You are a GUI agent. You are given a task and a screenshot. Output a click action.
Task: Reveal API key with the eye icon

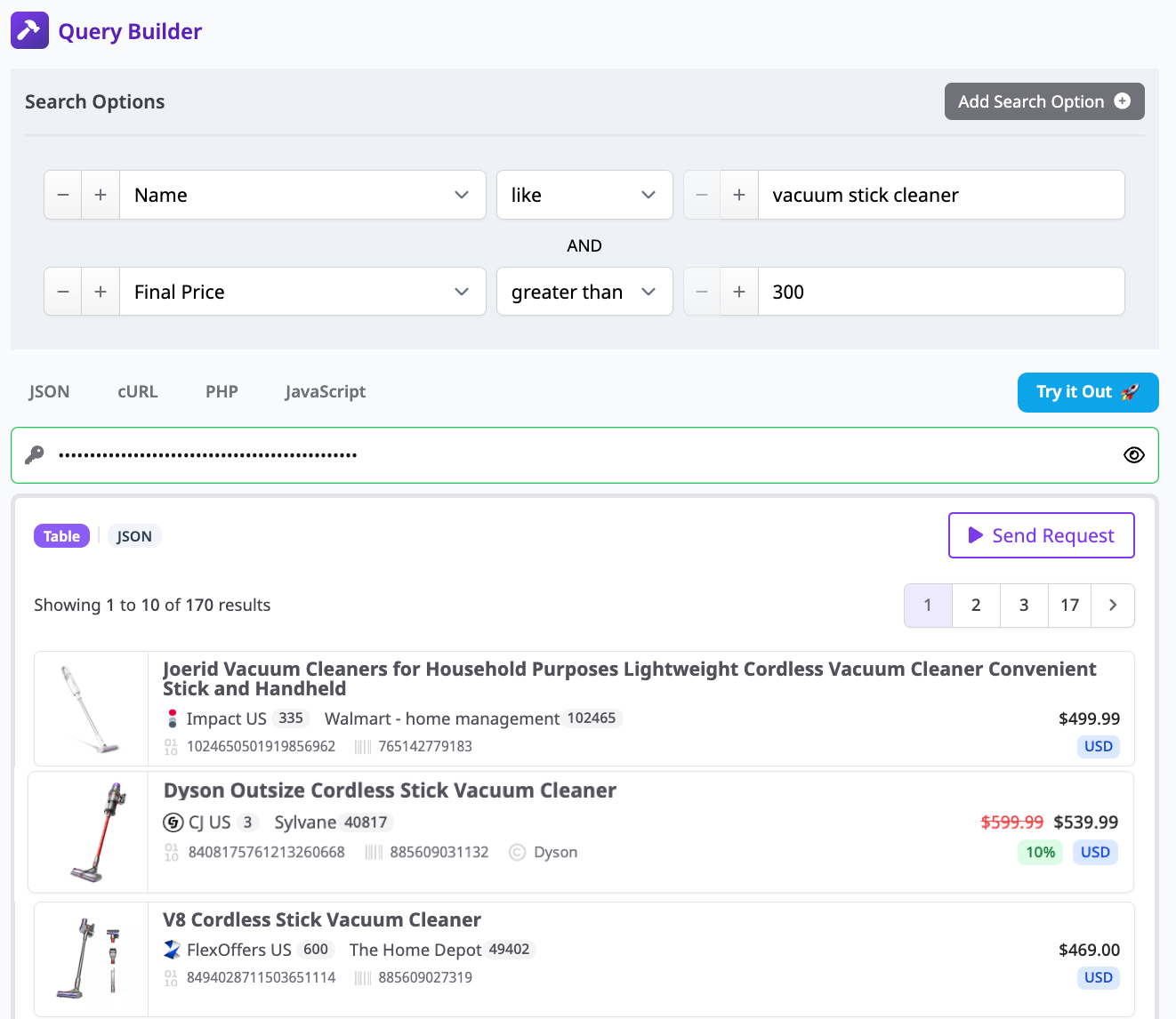point(1133,455)
